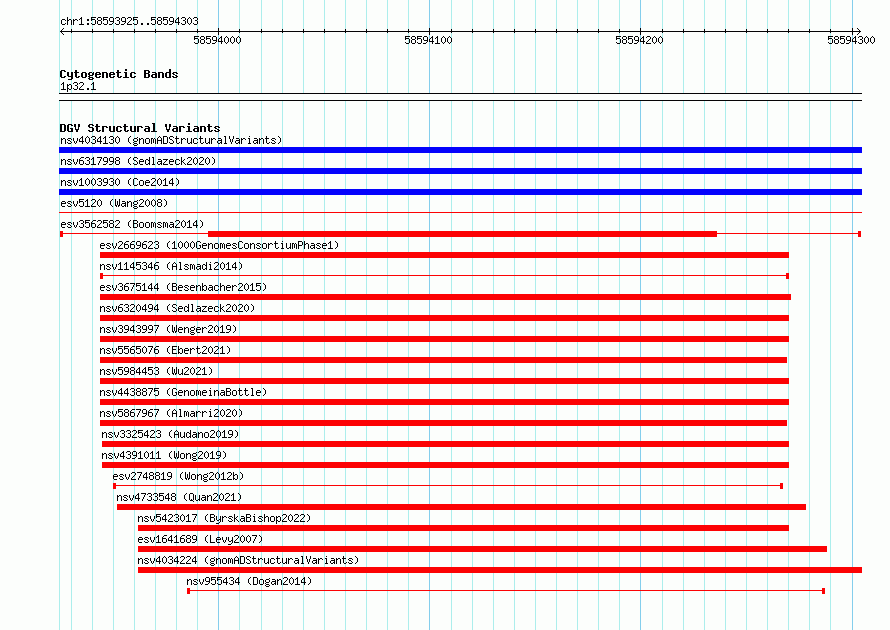
Task: Open nsv1145346 (Alsmadi2014) variant label
Action: click(171, 266)
